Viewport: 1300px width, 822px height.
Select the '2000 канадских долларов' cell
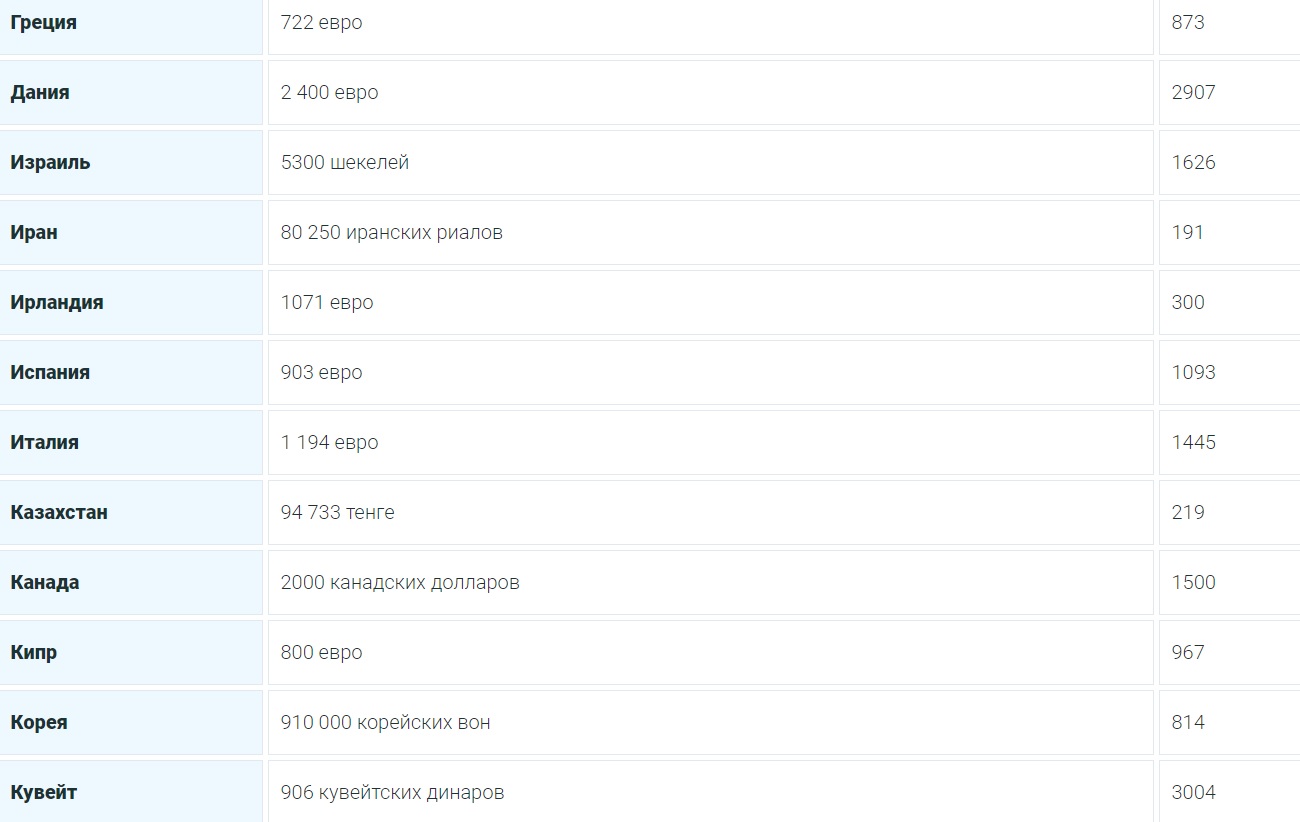coord(400,582)
